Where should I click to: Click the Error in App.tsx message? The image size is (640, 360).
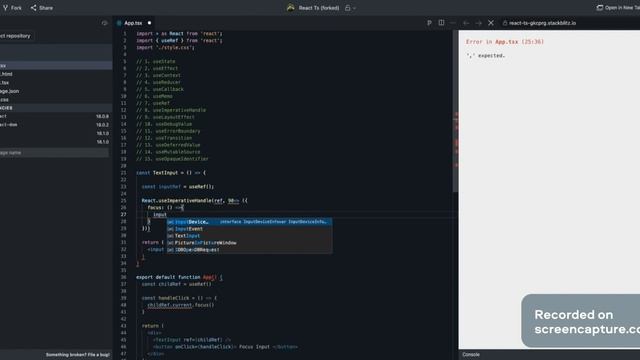point(505,42)
